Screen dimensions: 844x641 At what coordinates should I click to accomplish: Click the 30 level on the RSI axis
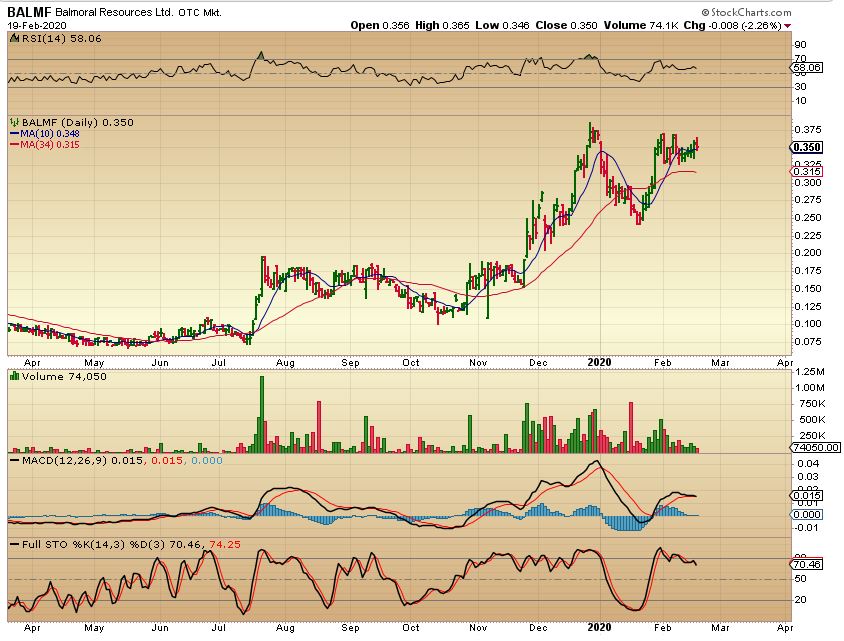(x=800, y=87)
